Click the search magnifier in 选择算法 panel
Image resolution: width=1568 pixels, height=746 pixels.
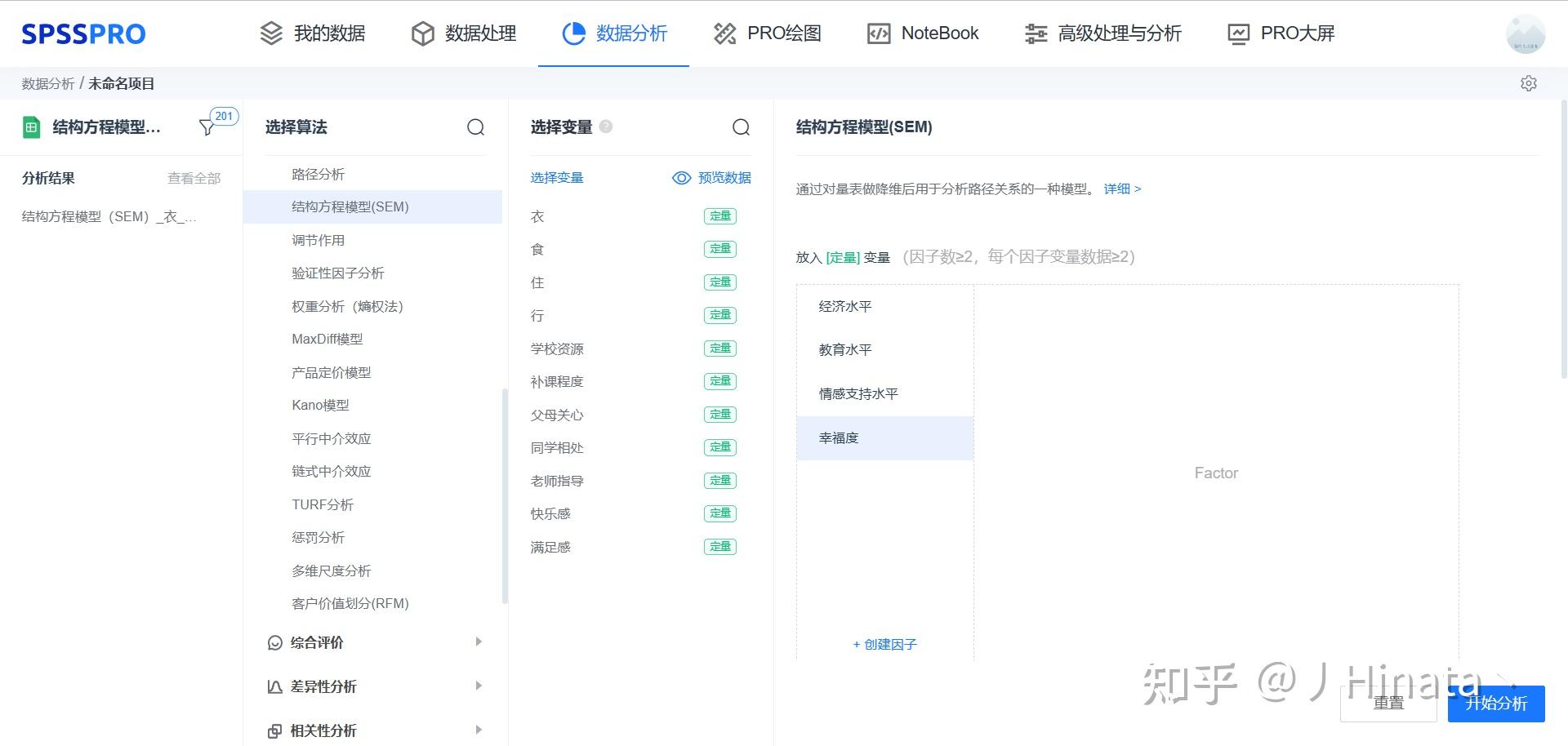(x=475, y=127)
